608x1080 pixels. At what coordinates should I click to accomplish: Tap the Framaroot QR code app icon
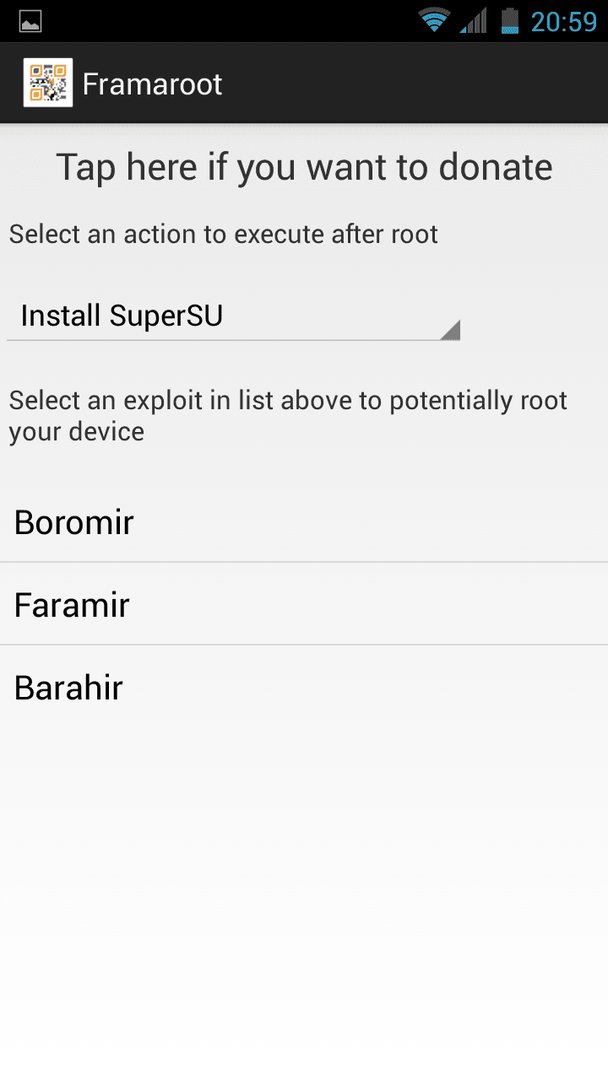(x=48, y=83)
